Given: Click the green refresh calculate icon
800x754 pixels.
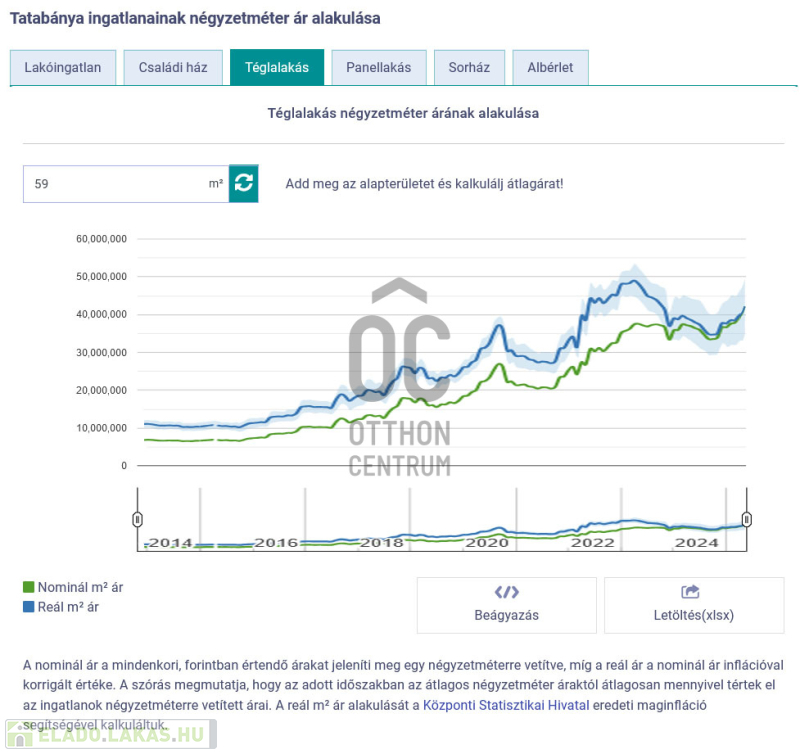Looking at the screenshot, I should (244, 184).
